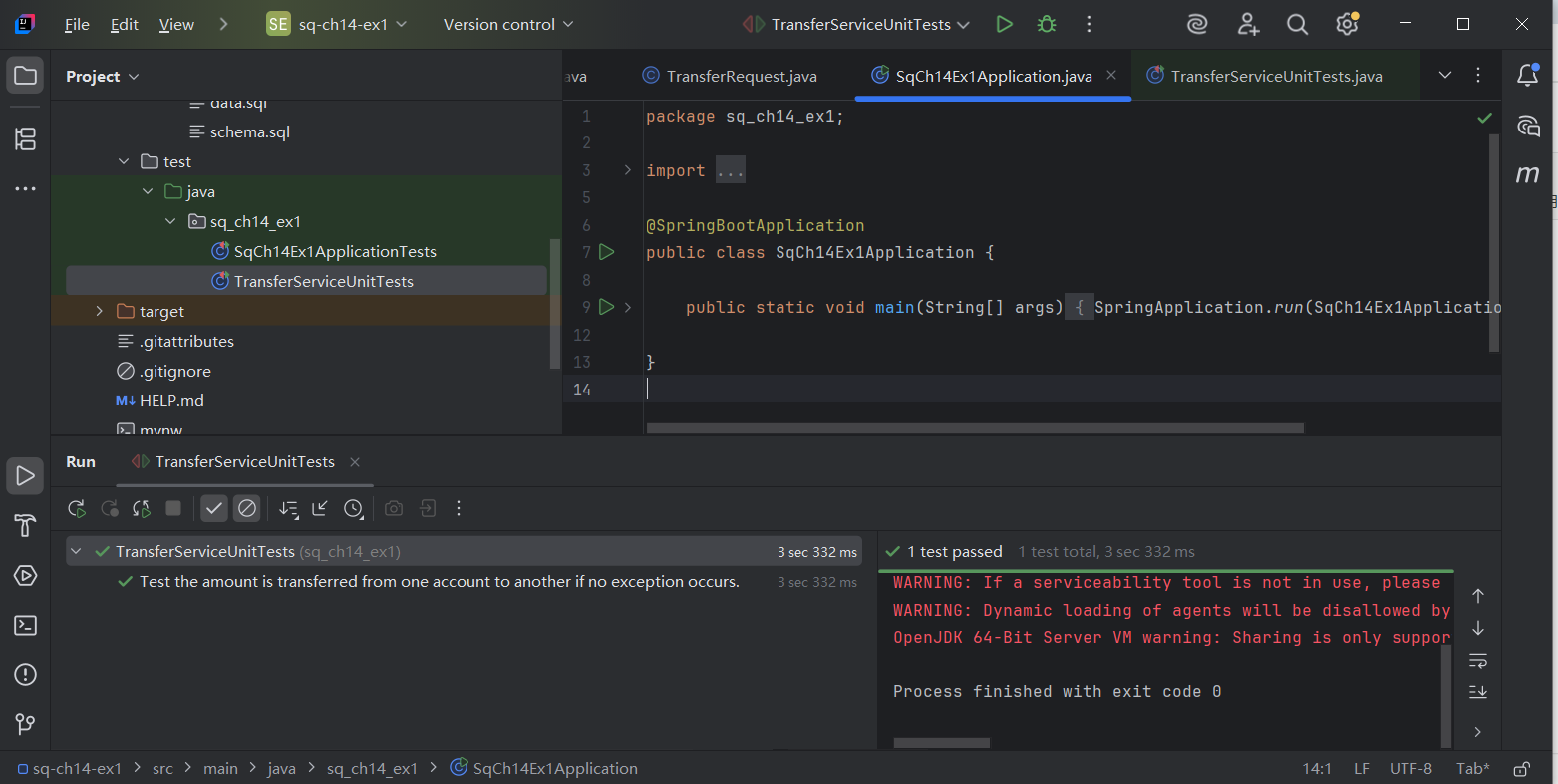The width and height of the screenshot is (1558, 784).
Task: Rerun failed tests icon
Action: (x=110, y=509)
